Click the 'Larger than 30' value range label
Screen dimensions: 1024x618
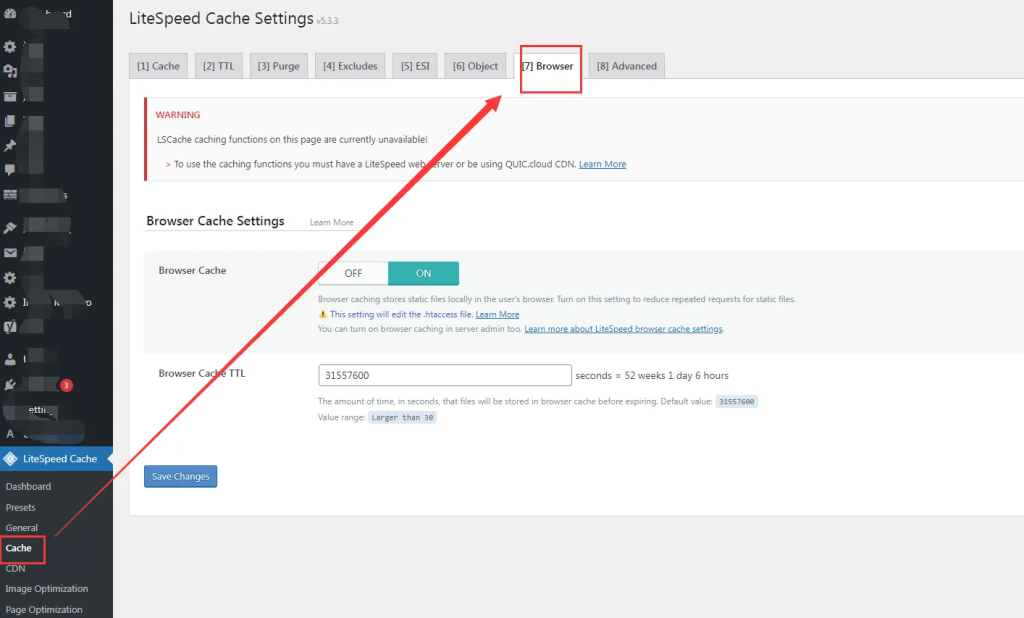[402, 417]
